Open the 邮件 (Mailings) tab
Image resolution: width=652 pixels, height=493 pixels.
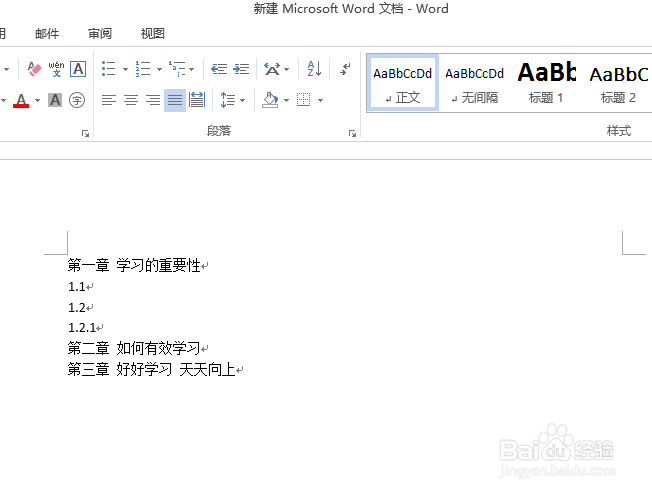(47, 33)
